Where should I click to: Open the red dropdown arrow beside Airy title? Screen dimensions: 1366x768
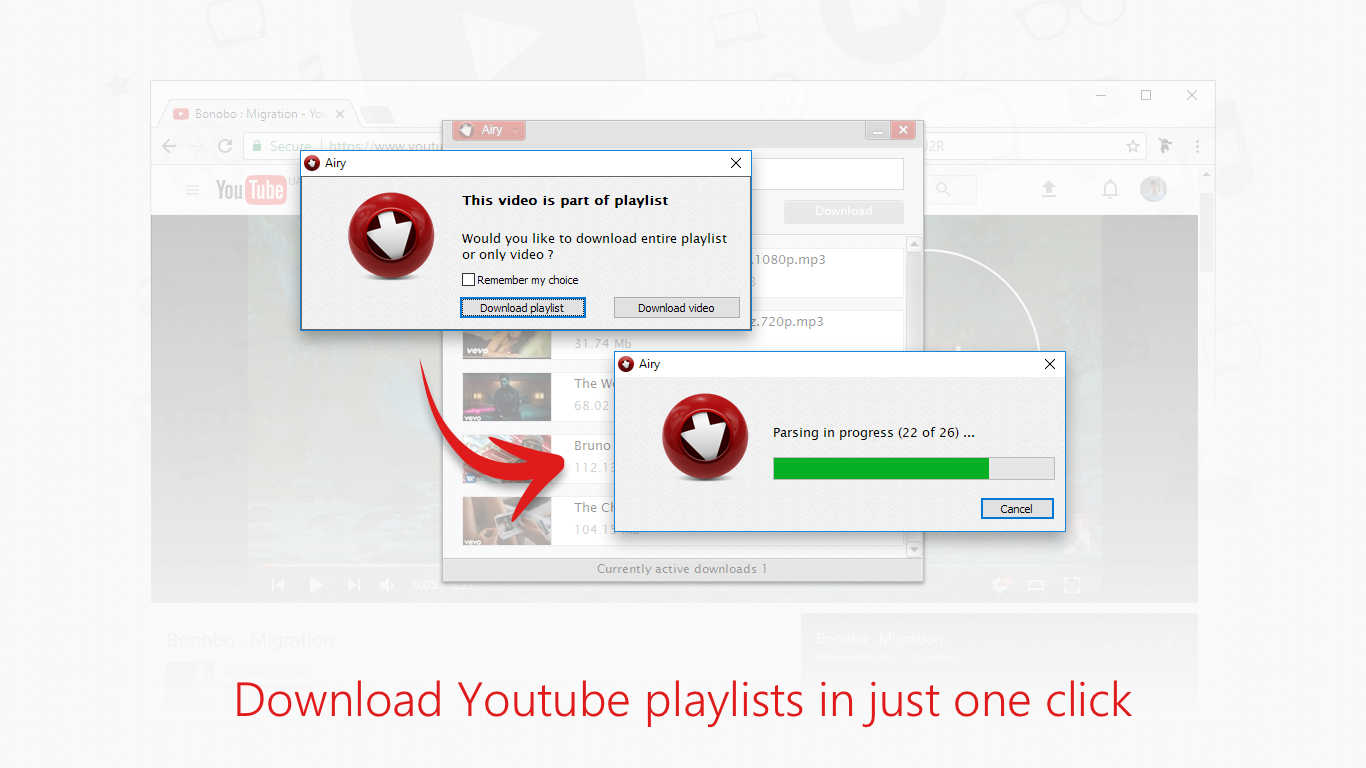click(516, 130)
